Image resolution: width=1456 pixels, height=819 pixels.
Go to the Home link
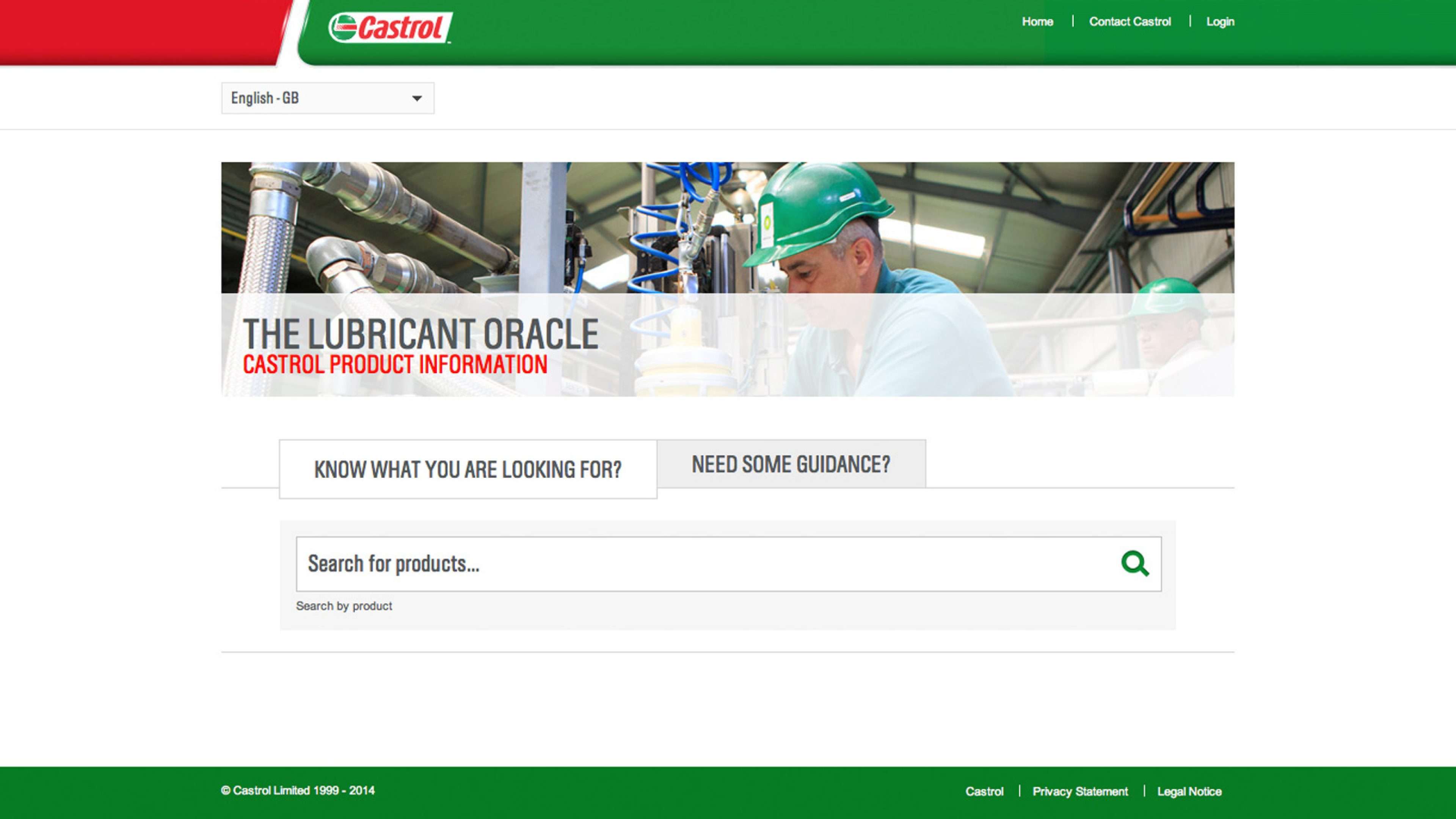tap(1037, 22)
